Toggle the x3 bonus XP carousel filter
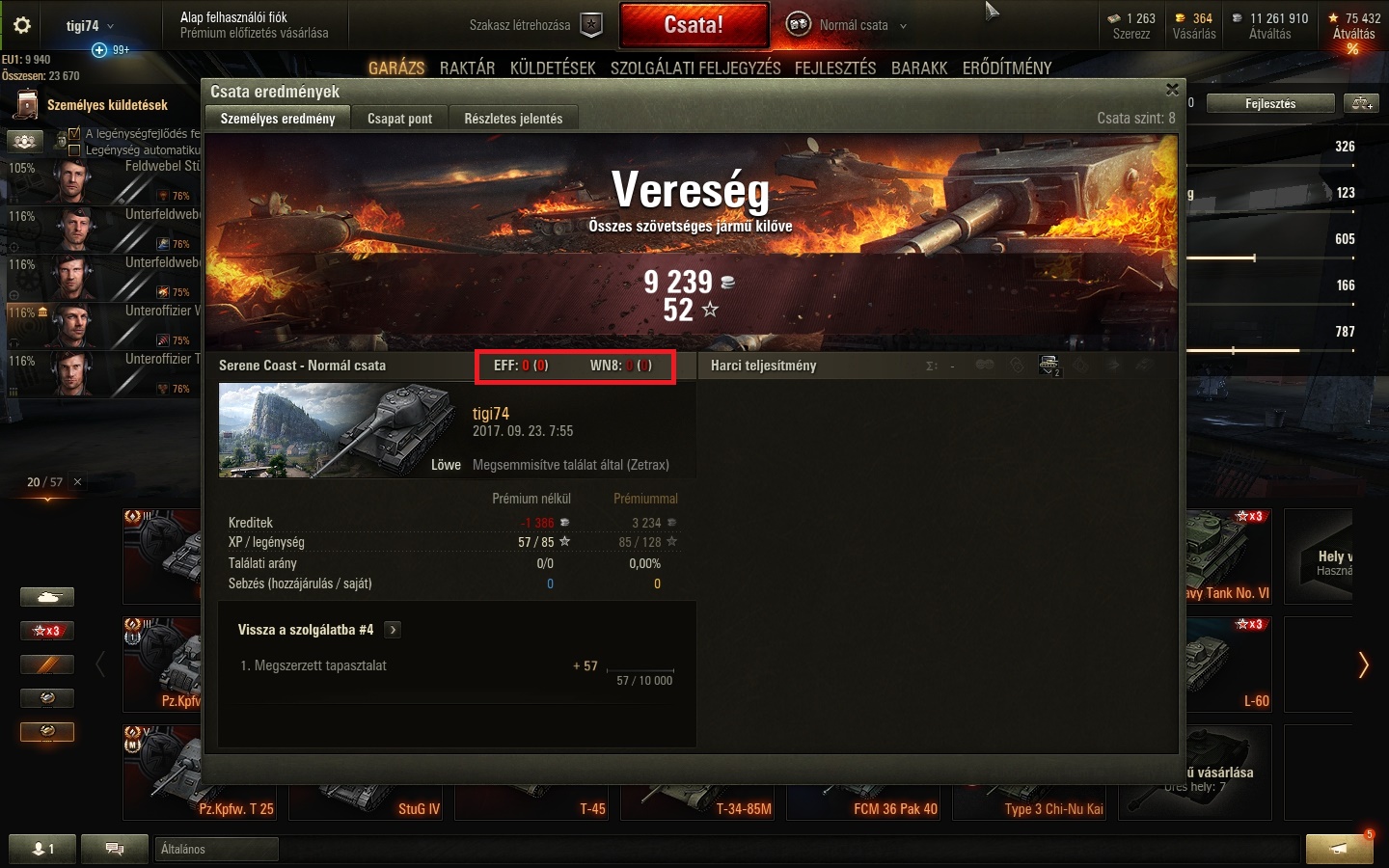The image size is (1389, 868). click(x=47, y=631)
